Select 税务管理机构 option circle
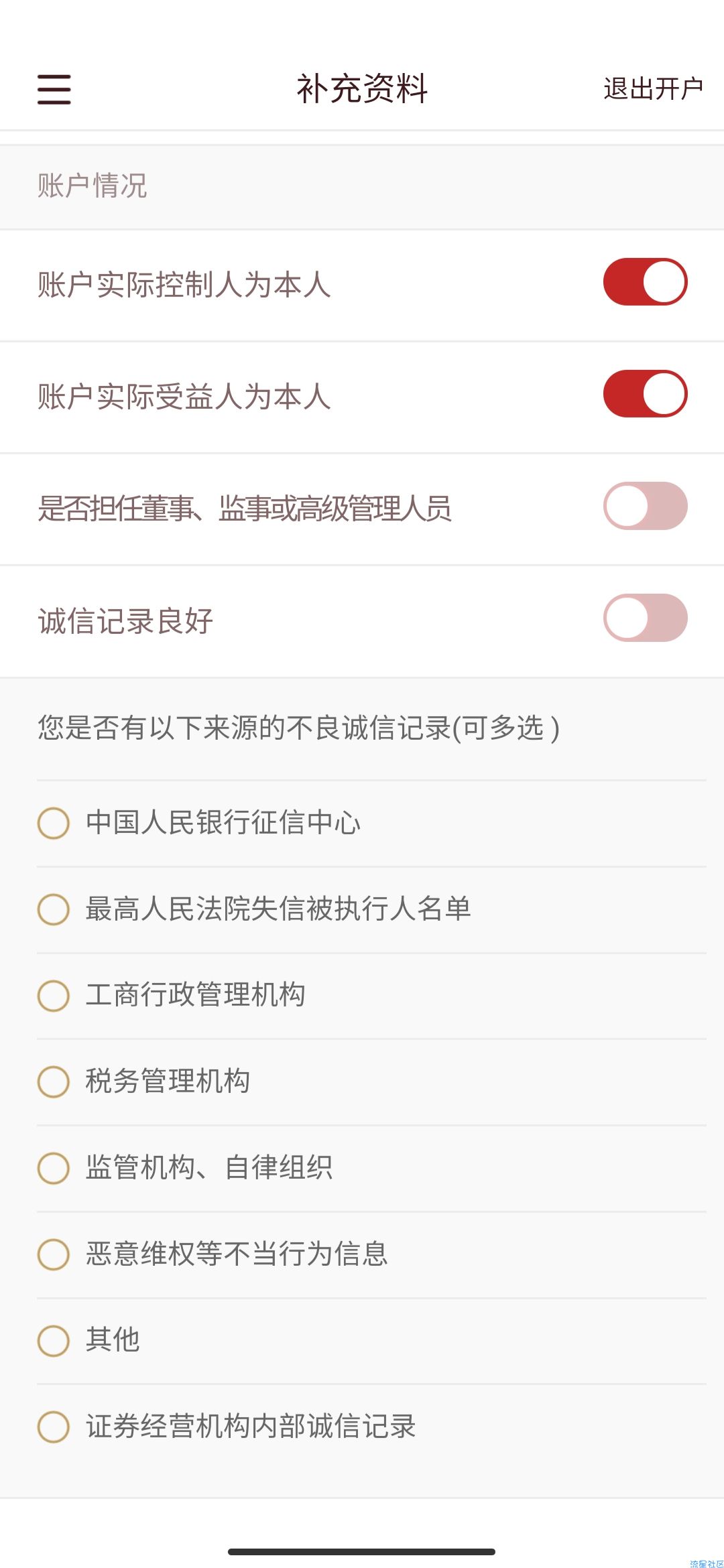 tap(54, 1082)
